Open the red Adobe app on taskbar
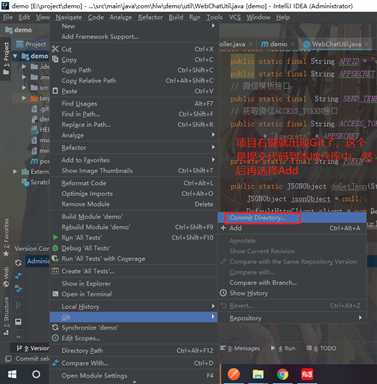Viewport: 377px width, 384px height. (x=307, y=374)
